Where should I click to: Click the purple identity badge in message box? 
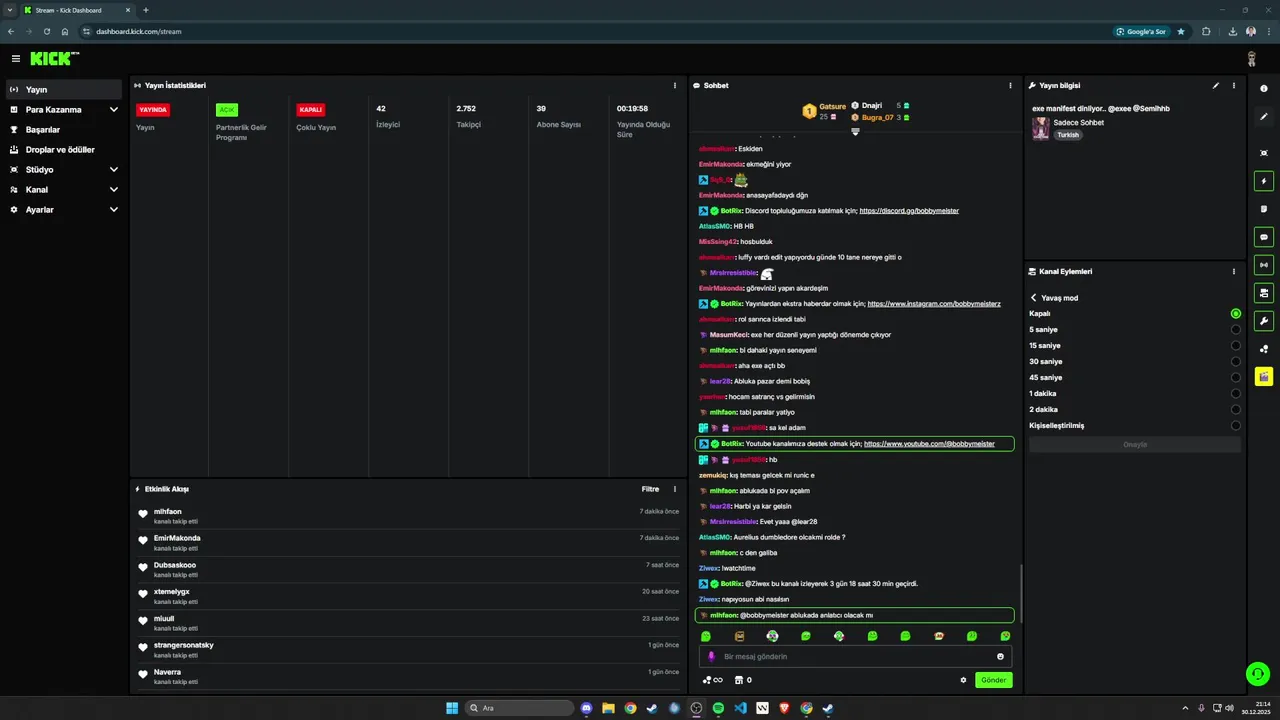click(x=712, y=657)
